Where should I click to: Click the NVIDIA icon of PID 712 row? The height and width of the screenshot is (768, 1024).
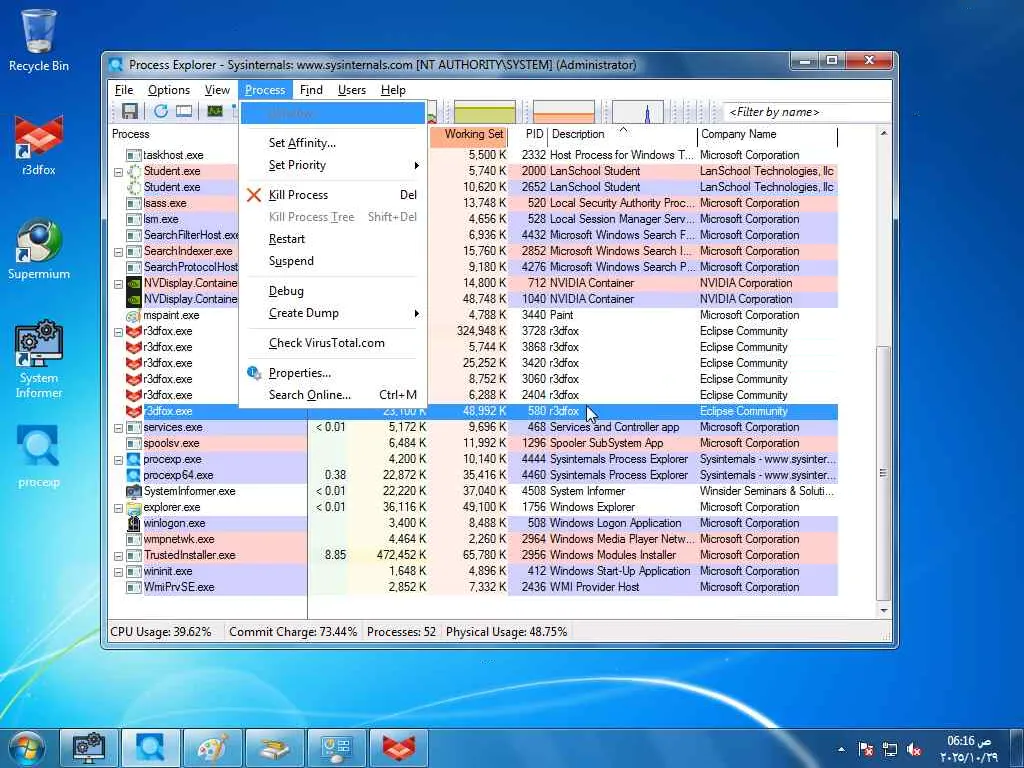tap(134, 283)
